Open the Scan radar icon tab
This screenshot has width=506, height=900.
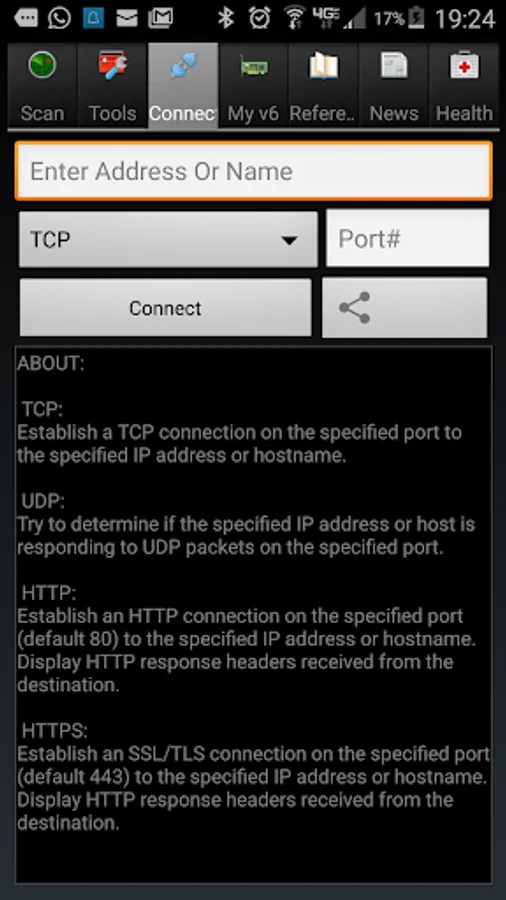(x=42, y=64)
